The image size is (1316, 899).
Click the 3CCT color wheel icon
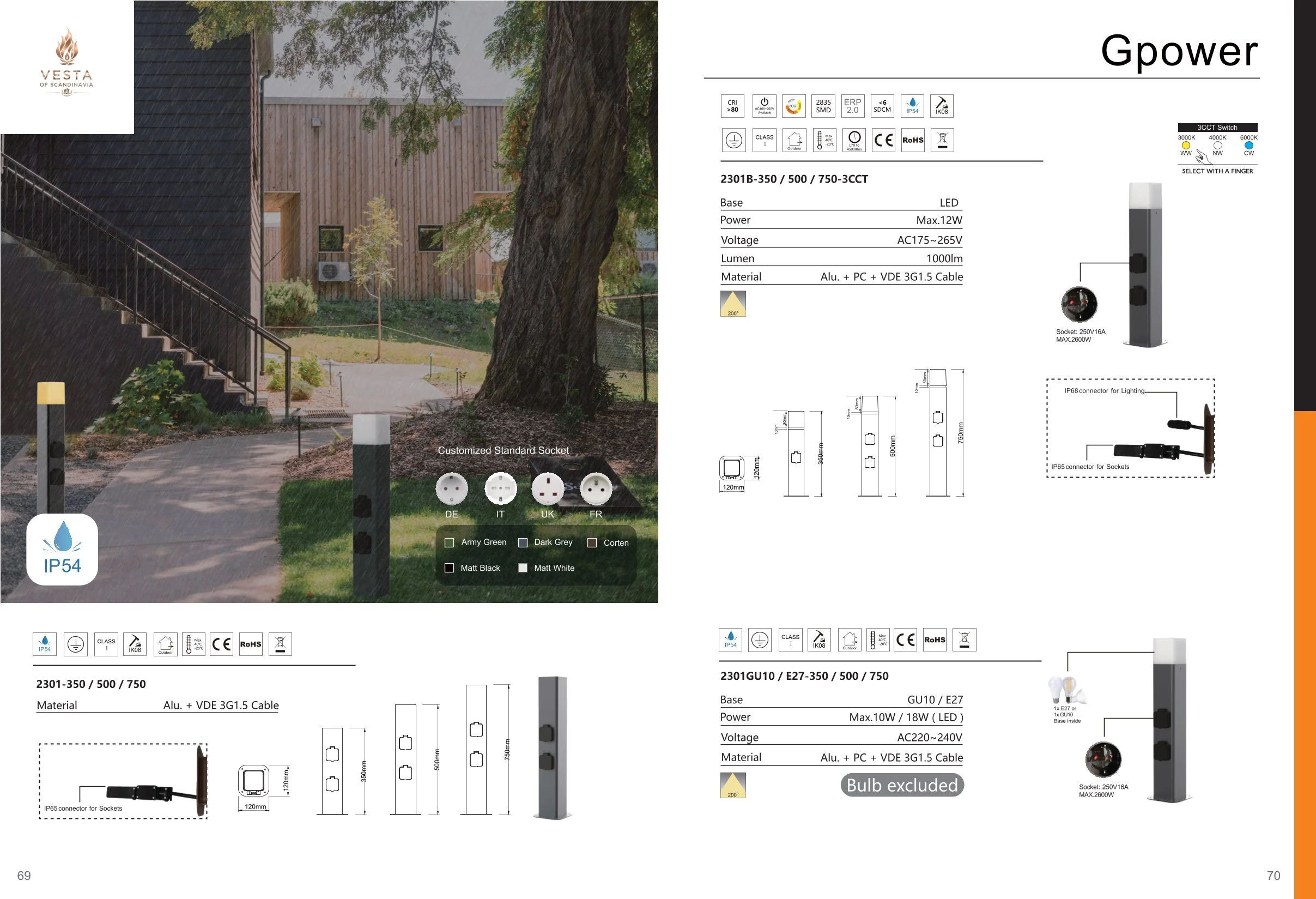tap(793, 106)
